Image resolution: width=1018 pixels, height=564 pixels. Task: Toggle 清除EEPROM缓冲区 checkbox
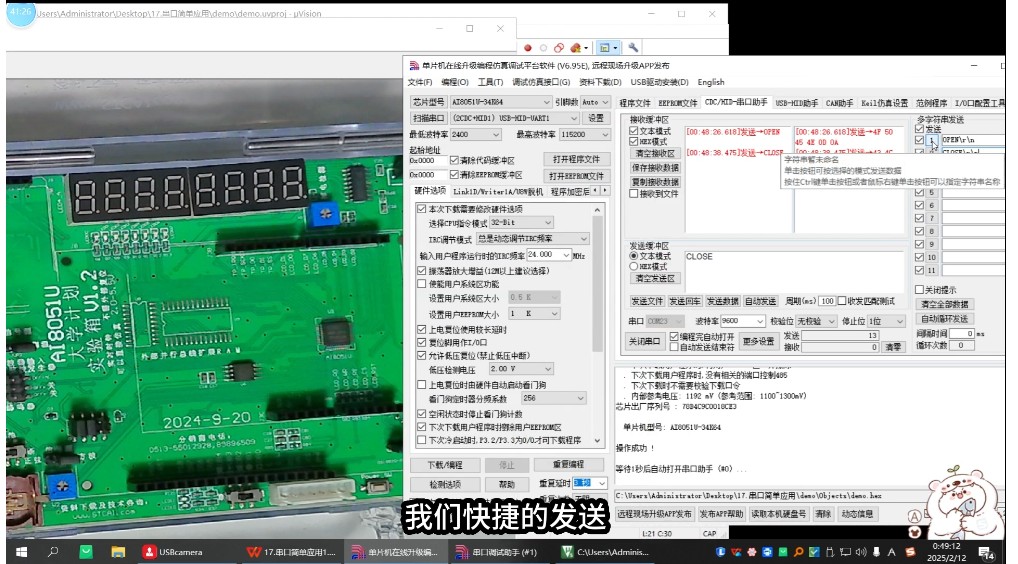(x=454, y=175)
